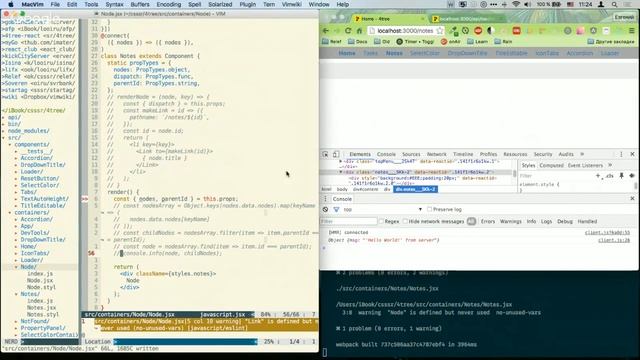Collapse the Node/ folder in NERDTree
640x360 pixels.
pos(16,267)
